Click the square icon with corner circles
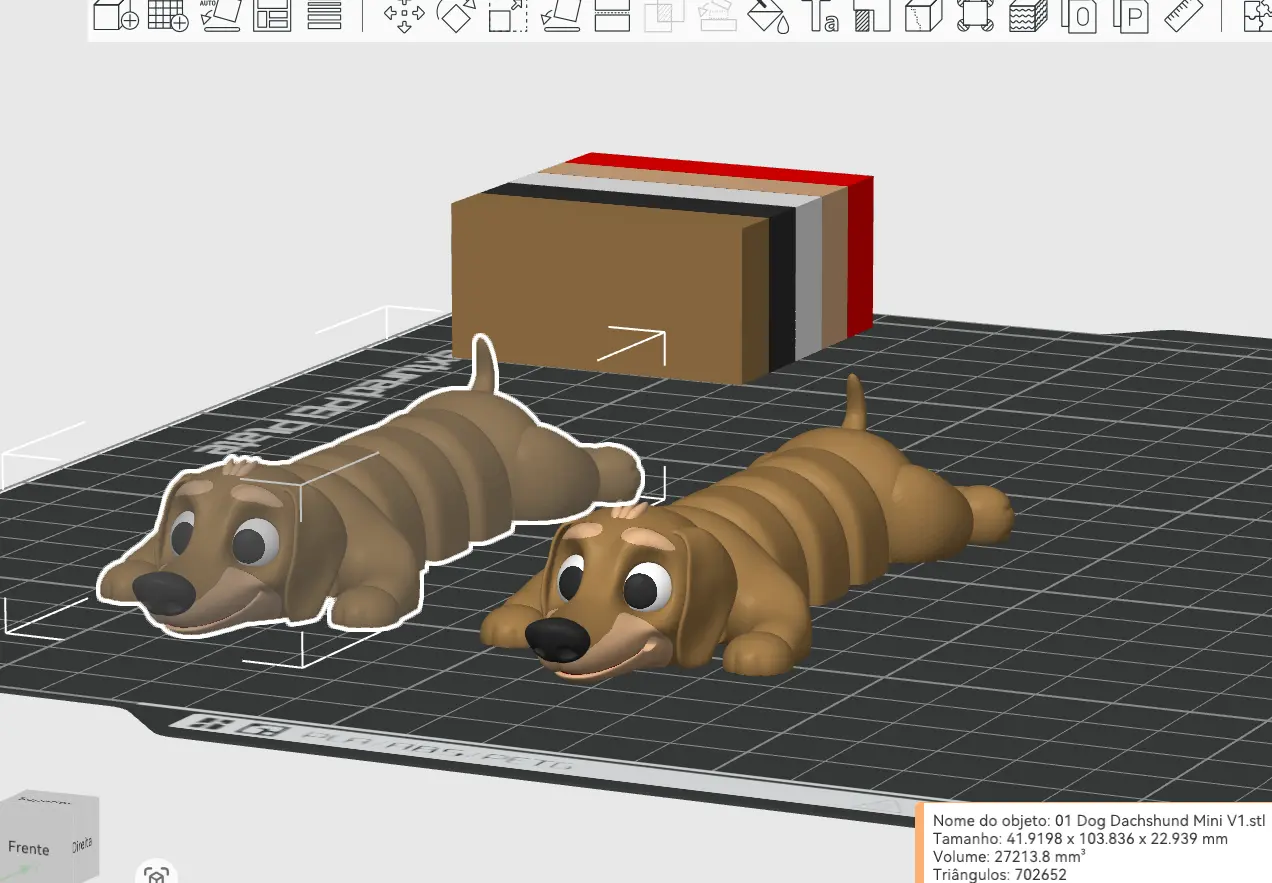 pos(975,16)
